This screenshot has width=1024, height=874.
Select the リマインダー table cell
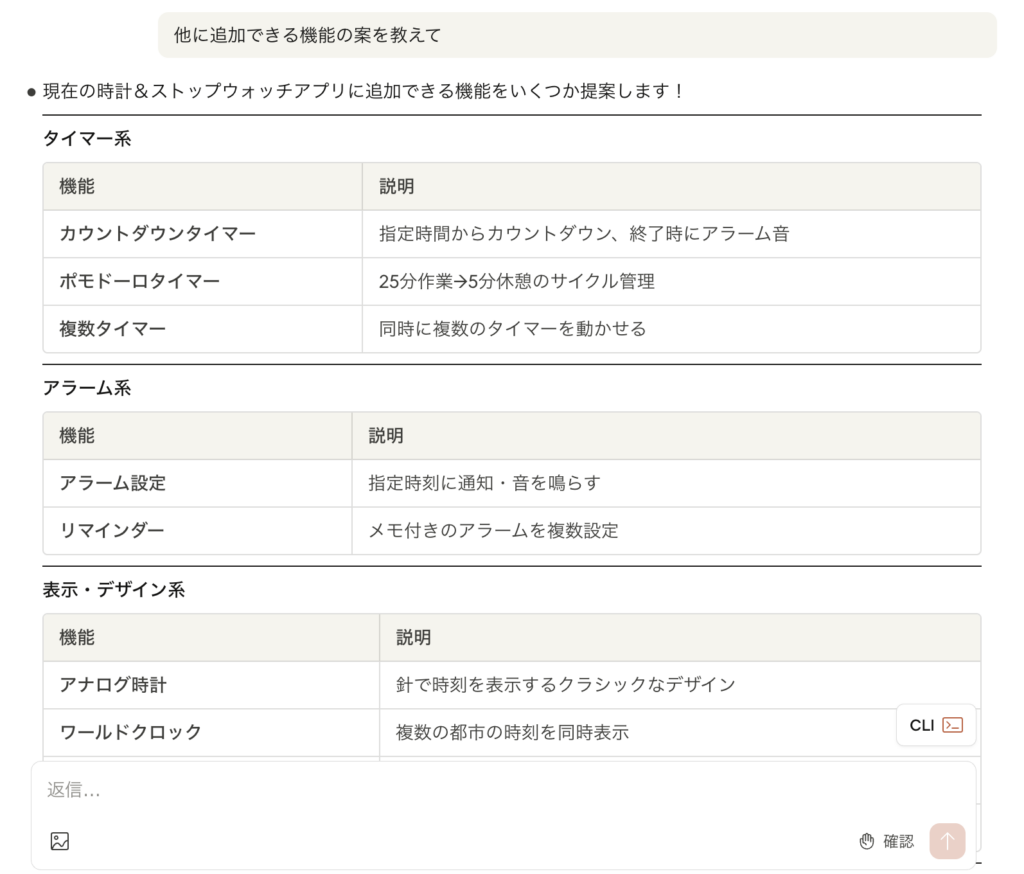point(112,530)
